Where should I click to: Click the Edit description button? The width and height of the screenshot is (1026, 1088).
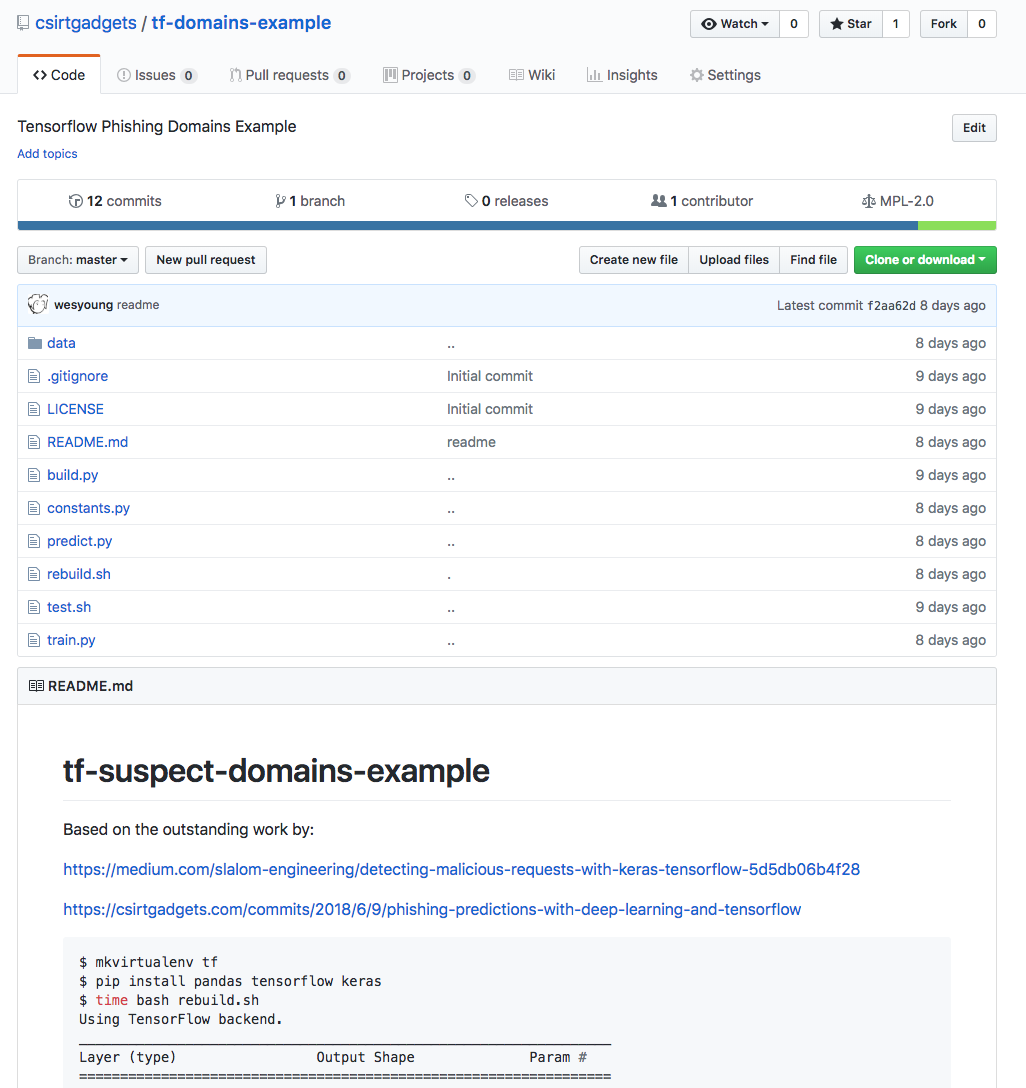(x=974, y=128)
